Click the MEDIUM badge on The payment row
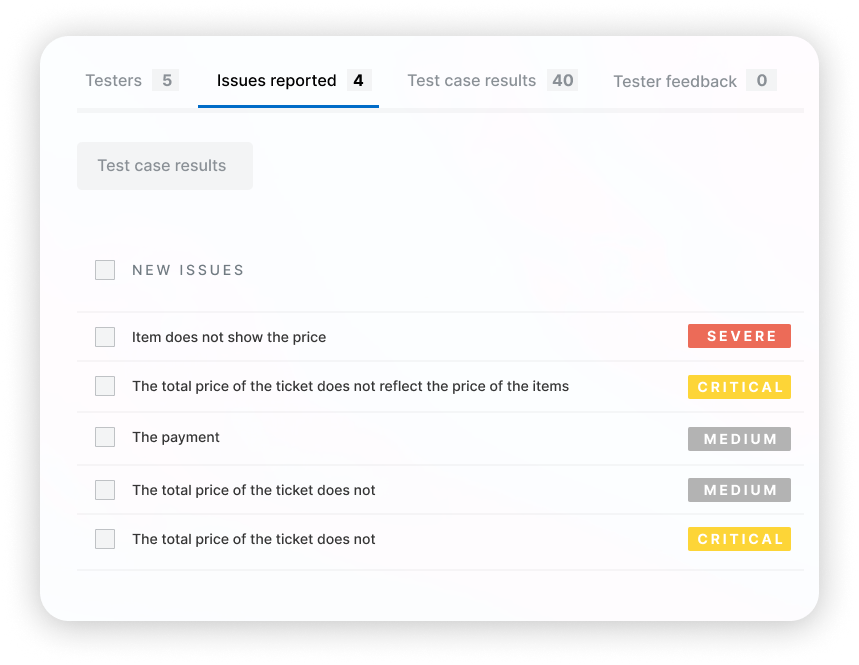859x665 pixels. tap(739, 439)
